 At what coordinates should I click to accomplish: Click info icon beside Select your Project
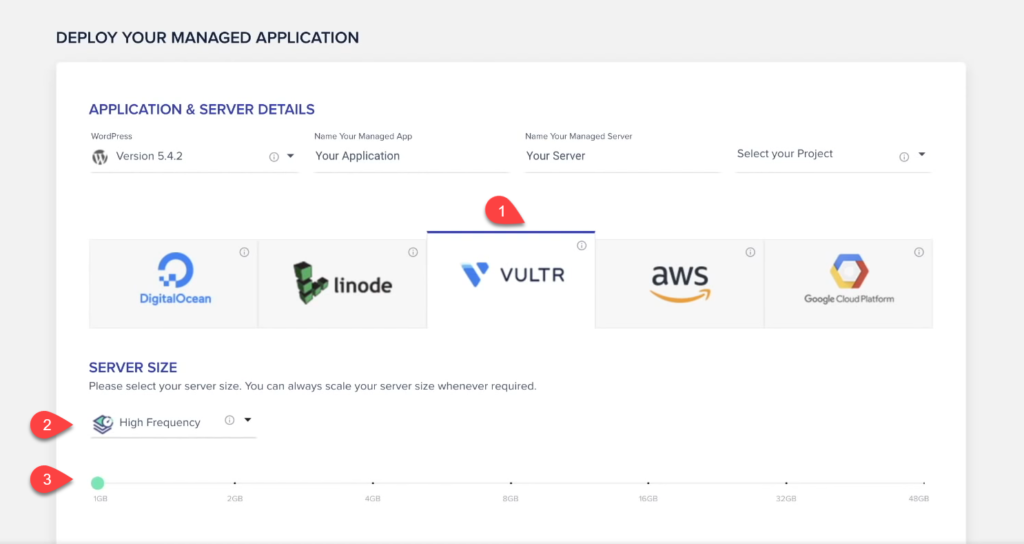tap(904, 157)
